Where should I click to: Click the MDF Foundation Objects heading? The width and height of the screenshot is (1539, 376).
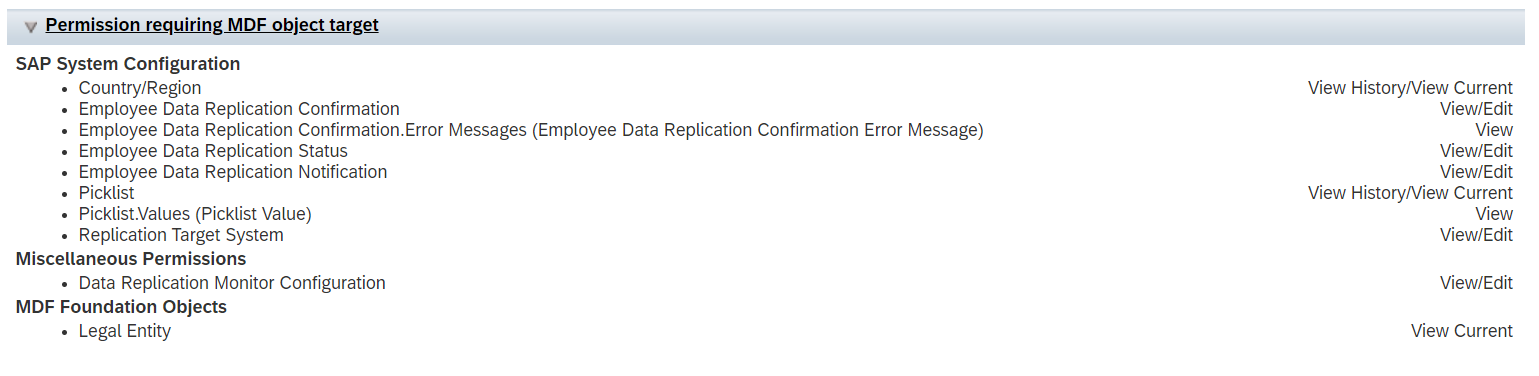121,307
